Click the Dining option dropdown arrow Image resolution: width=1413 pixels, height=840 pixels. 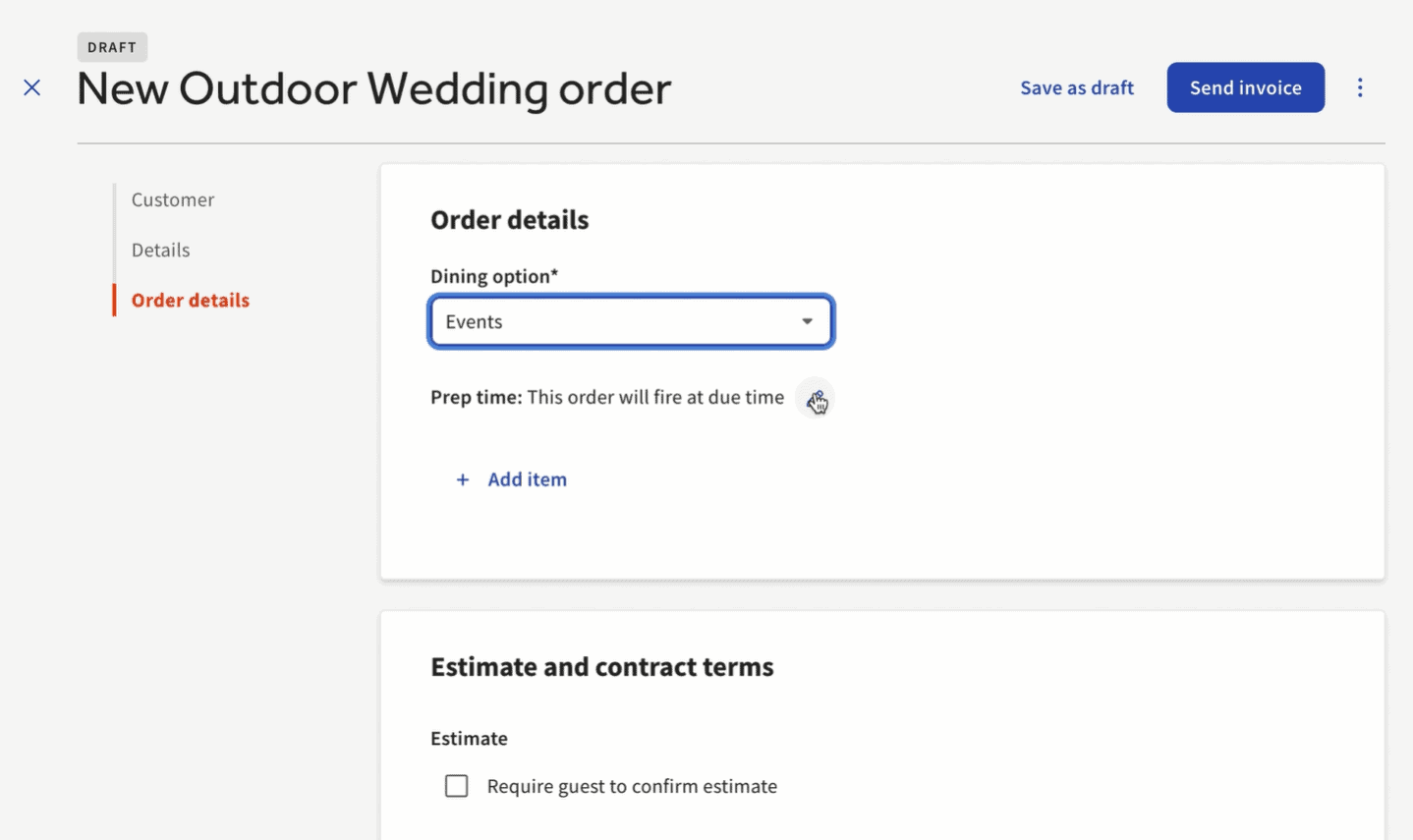[807, 321]
